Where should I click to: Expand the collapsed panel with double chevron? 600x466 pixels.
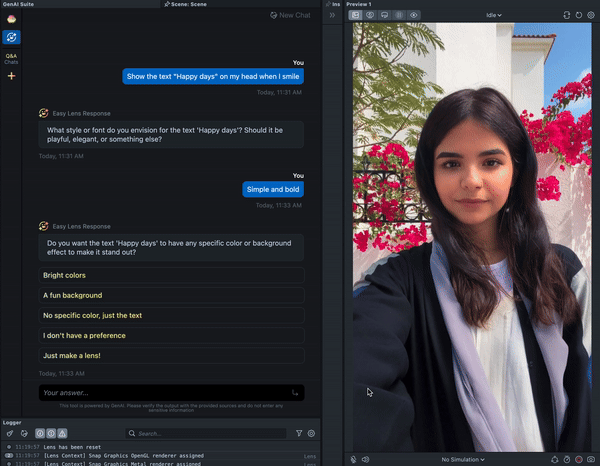pyautogui.click(x=332, y=15)
